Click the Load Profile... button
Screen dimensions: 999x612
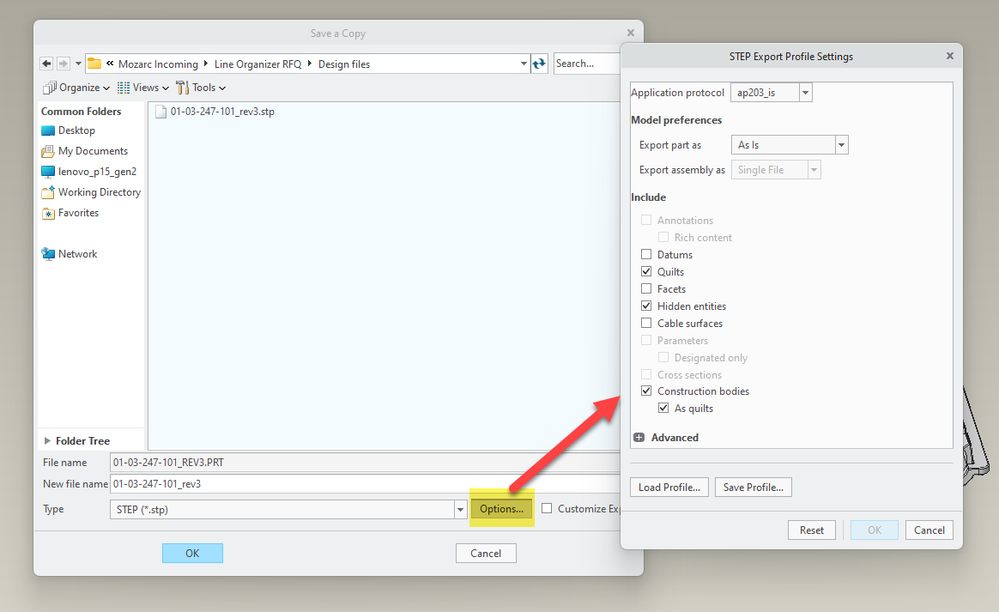[669, 487]
